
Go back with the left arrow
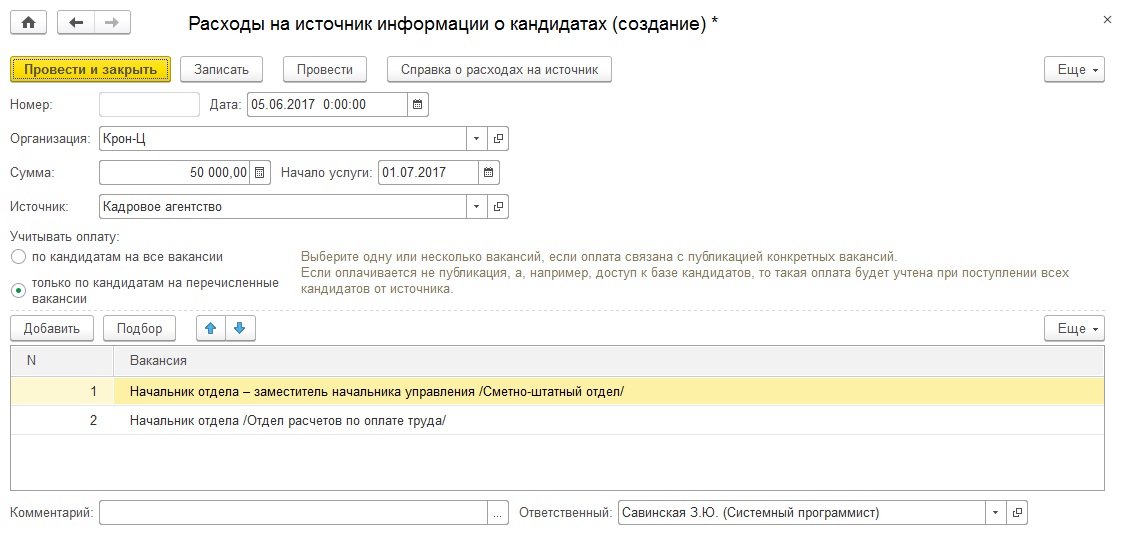[x=76, y=22]
